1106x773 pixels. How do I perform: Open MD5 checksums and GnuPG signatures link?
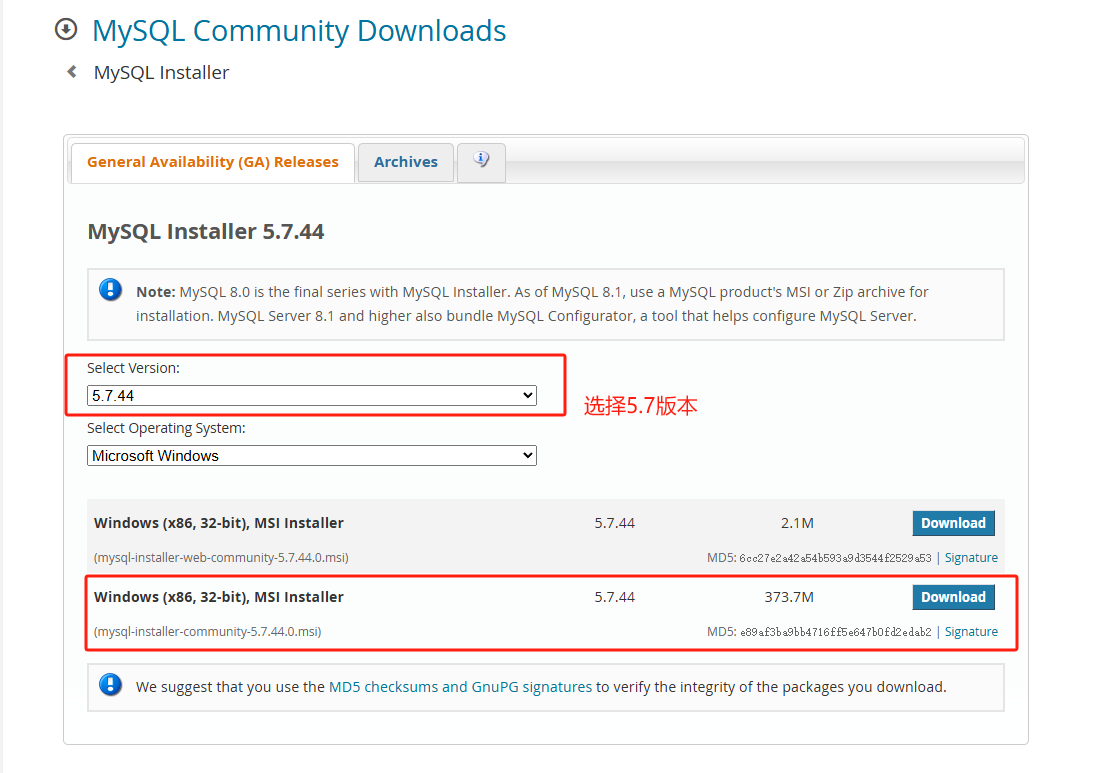[x=460, y=687]
